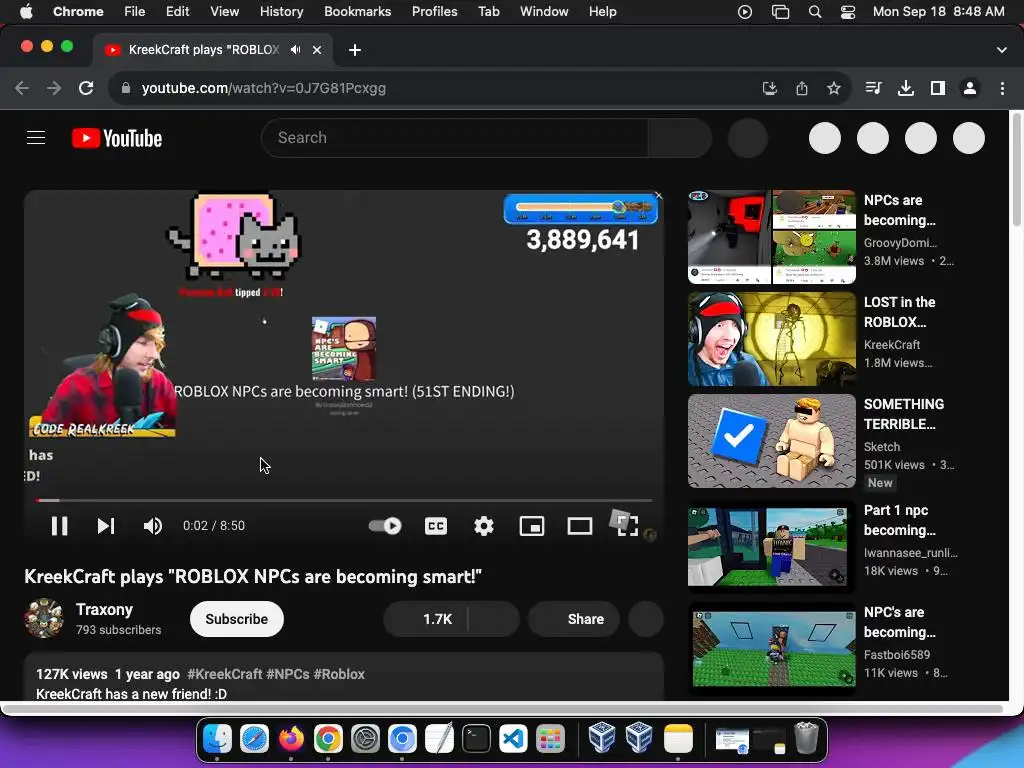Enter fullscreen in the video player

627,525
